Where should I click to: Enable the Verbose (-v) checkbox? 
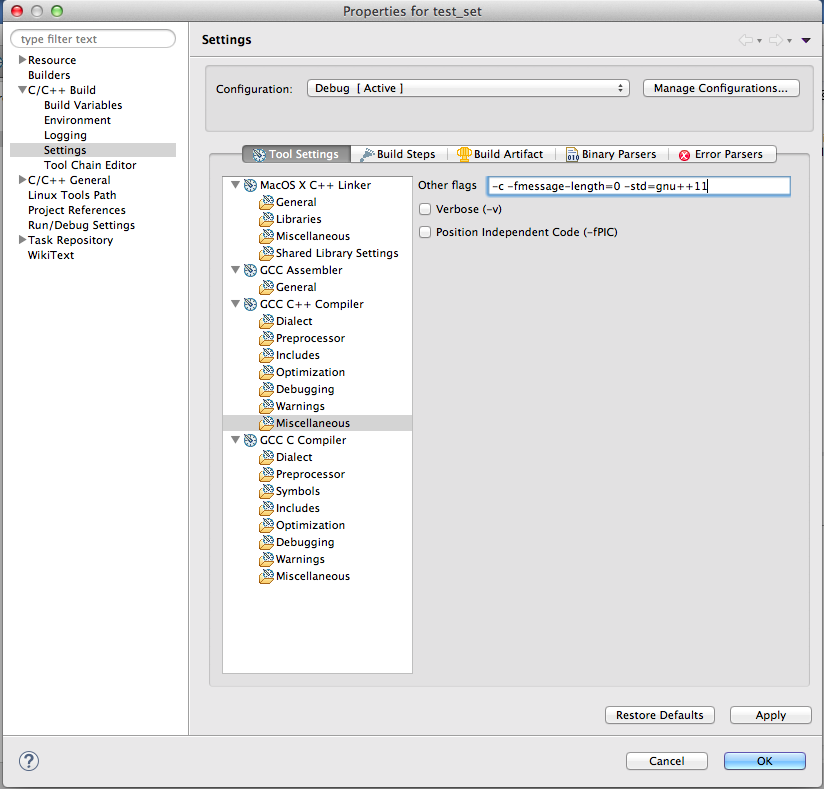(425, 210)
